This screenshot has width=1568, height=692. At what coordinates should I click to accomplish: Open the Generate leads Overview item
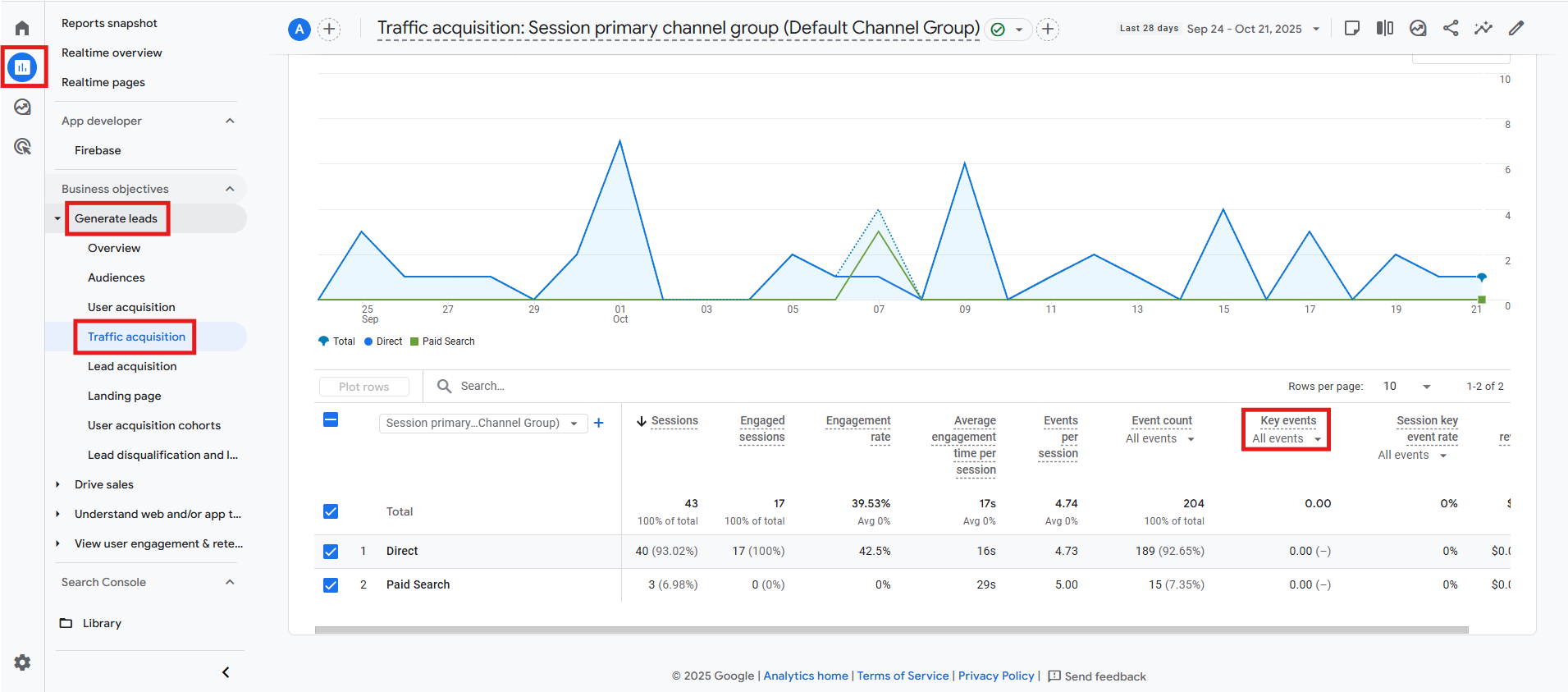coord(114,248)
